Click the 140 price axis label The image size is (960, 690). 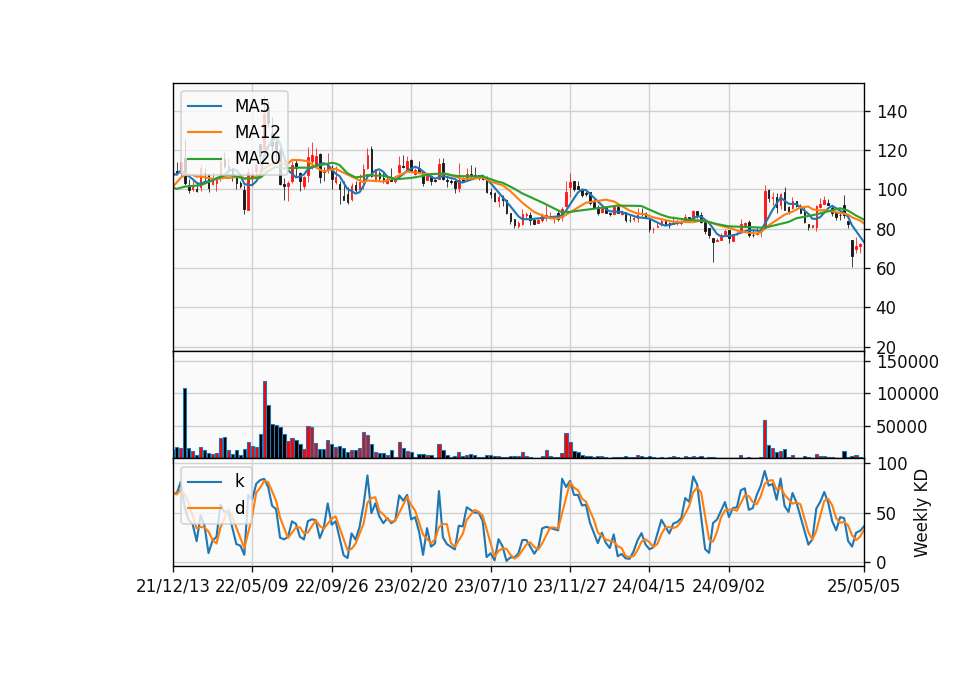[x=892, y=112]
